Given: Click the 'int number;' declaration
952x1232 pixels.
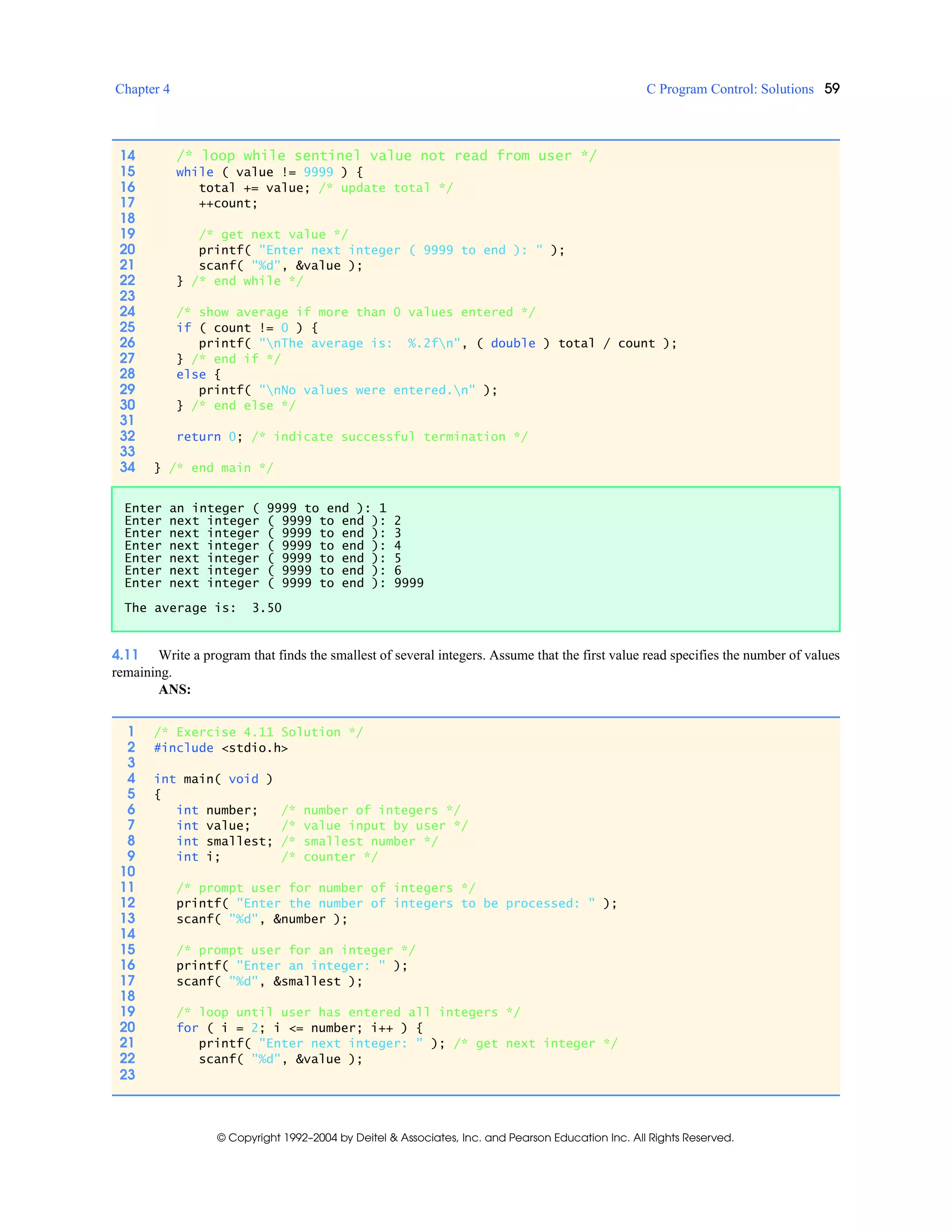Looking at the screenshot, I should point(217,810).
